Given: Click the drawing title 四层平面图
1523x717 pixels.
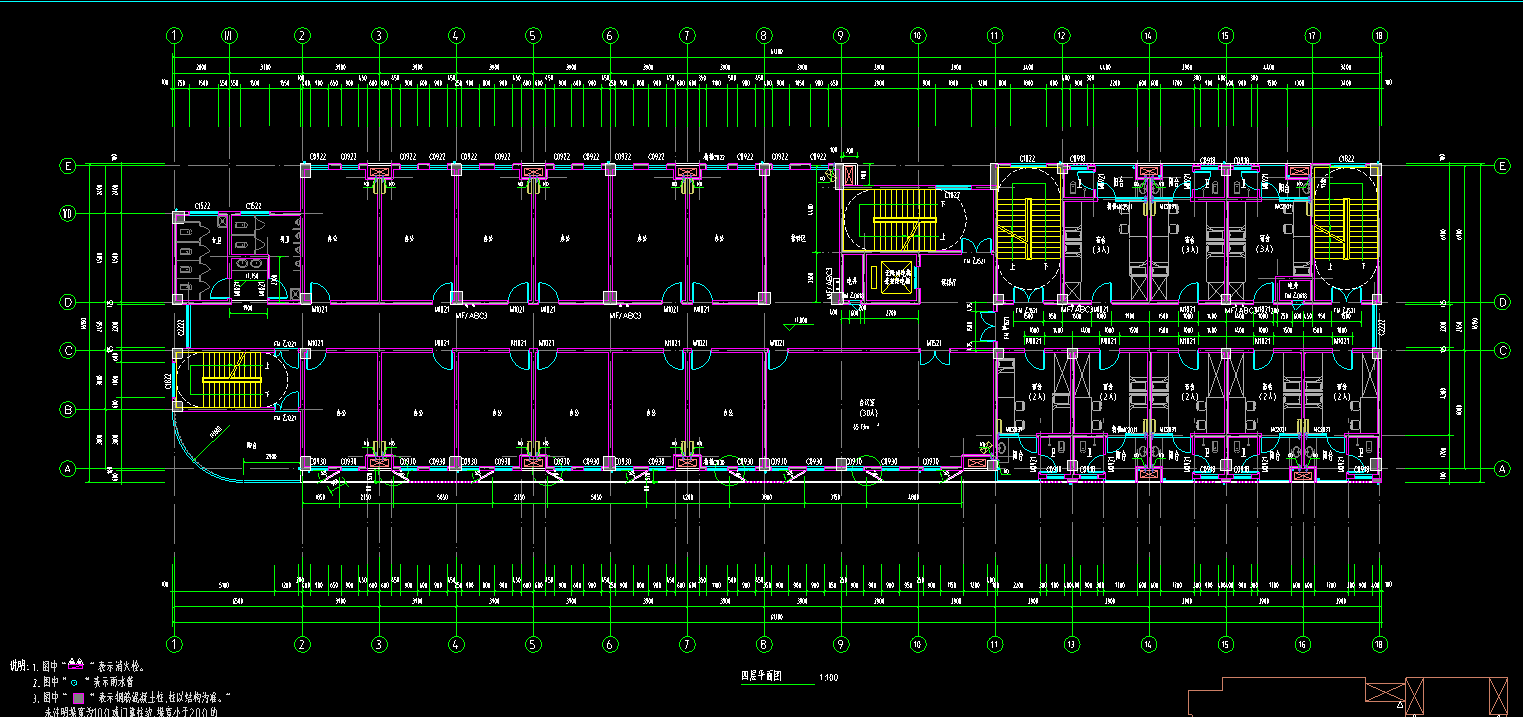Looking at the screenshot, I should pyautogui.click(x=767, y=677).
